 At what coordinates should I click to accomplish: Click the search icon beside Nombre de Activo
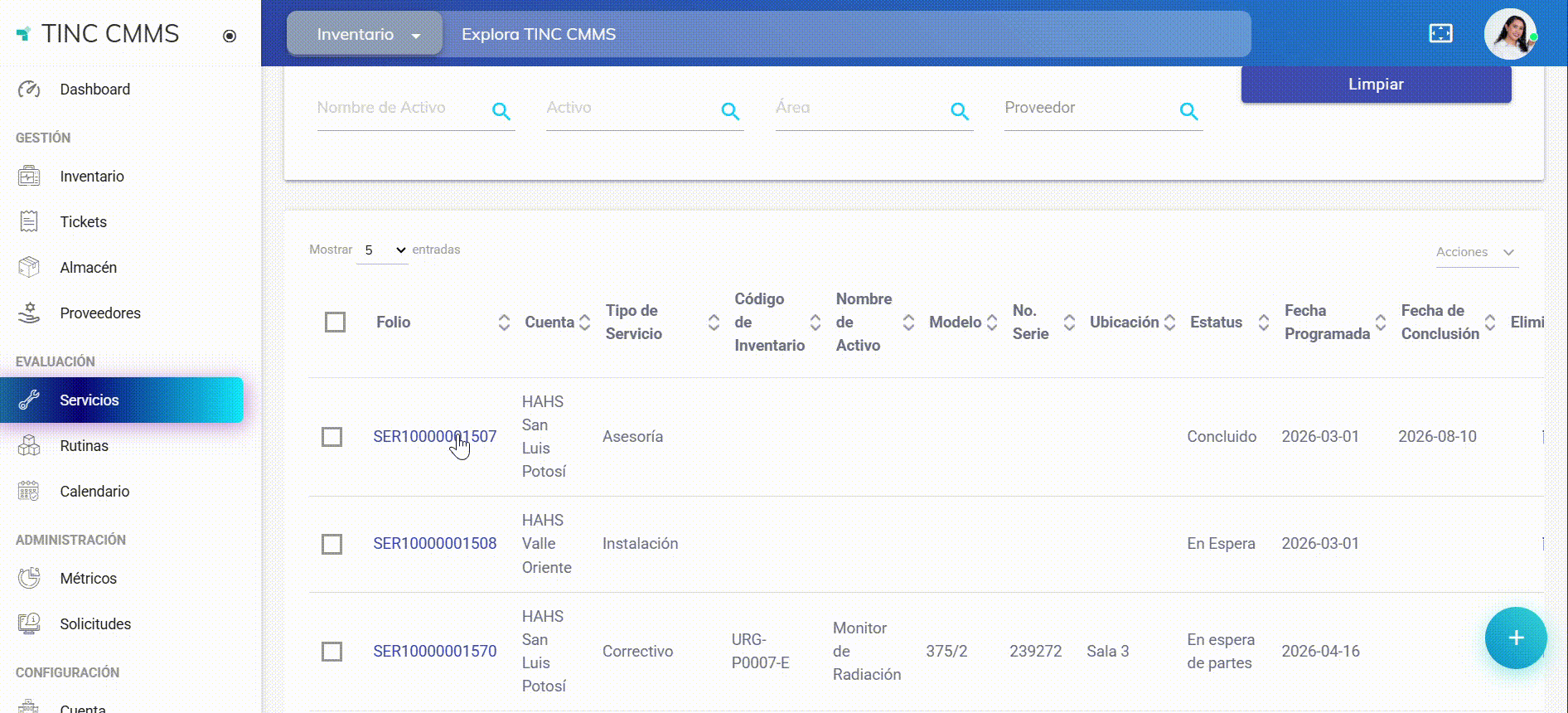[x=501, y=111]
